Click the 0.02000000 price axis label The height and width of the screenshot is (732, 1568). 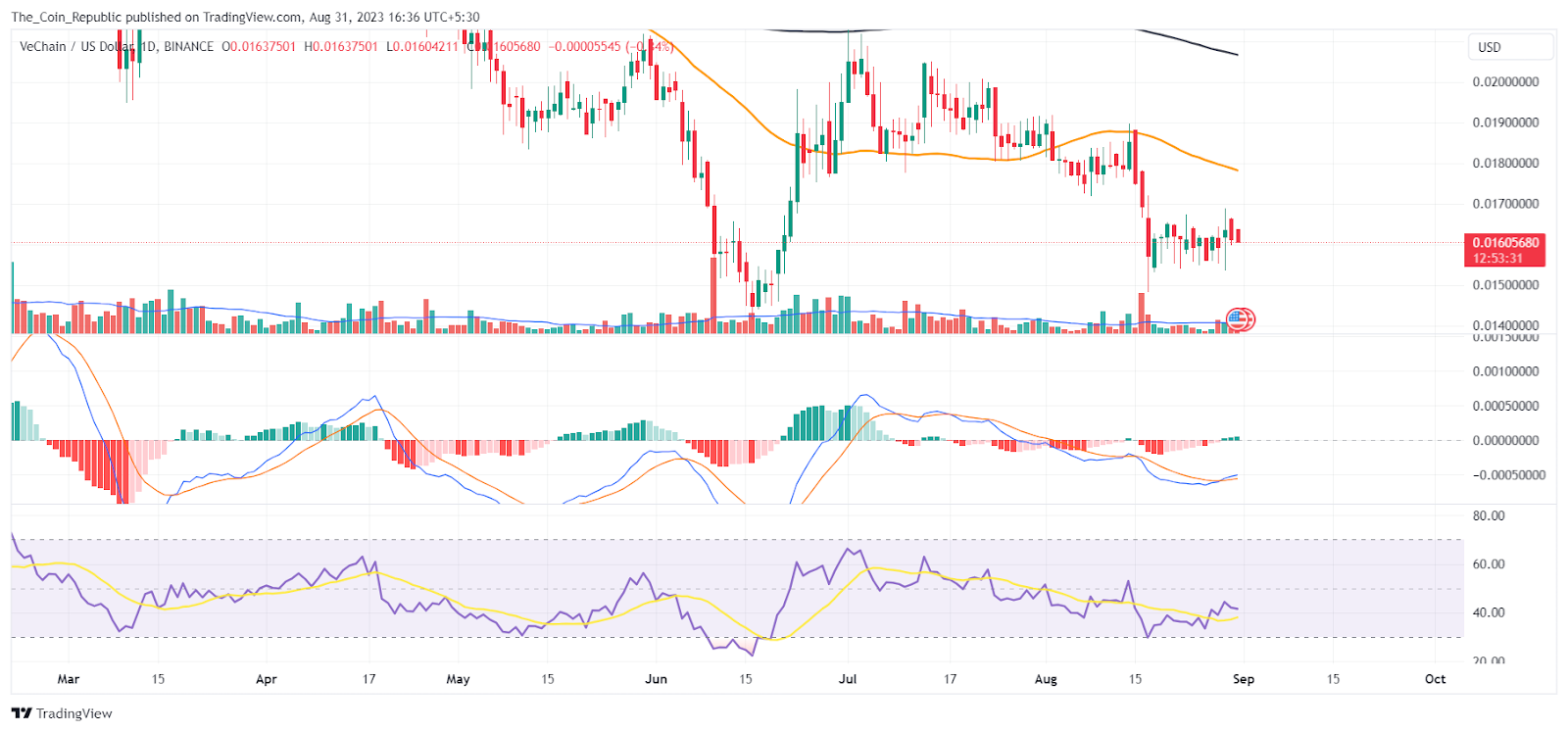pos(1505,81)
